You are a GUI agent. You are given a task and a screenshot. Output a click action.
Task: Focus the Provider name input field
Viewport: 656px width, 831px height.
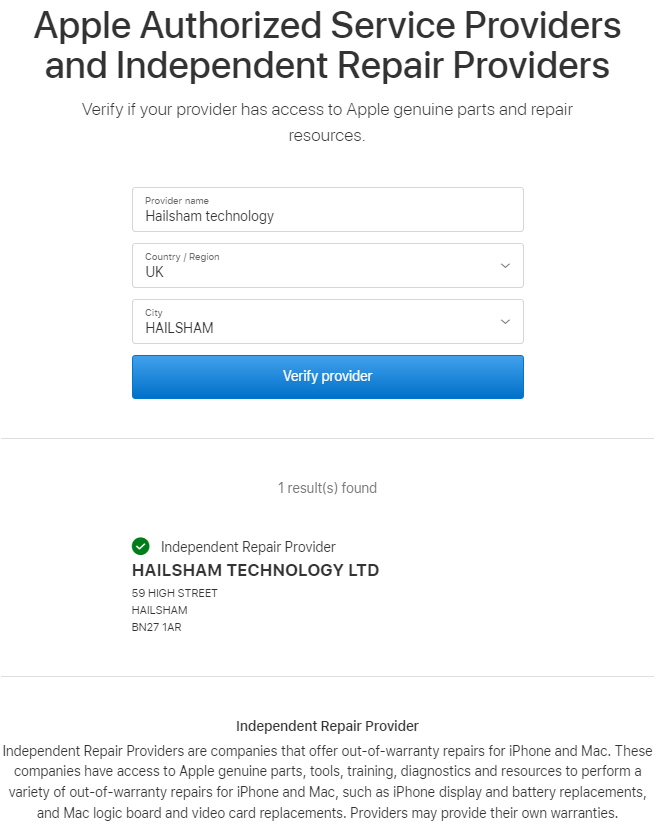coord(327,209)
